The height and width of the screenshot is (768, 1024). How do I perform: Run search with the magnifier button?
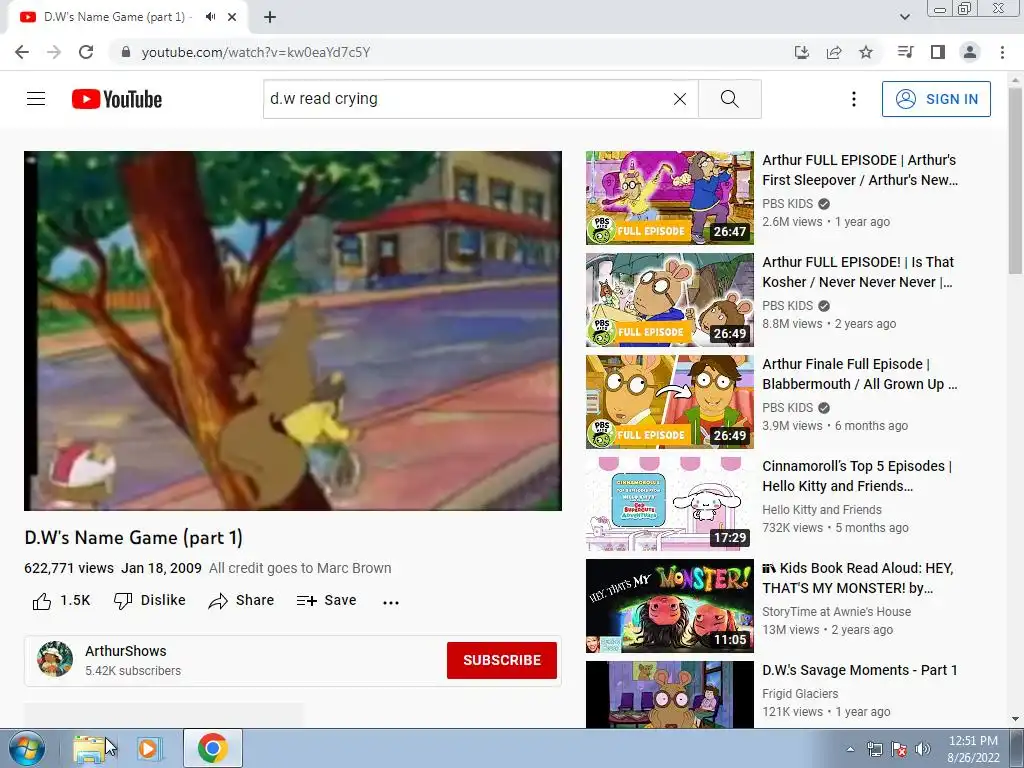tap(729, 99)
